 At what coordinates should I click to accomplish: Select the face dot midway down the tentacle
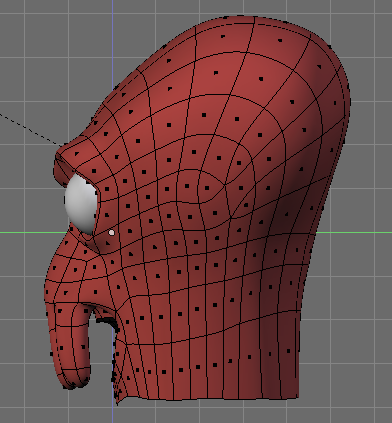pos(61,348)
